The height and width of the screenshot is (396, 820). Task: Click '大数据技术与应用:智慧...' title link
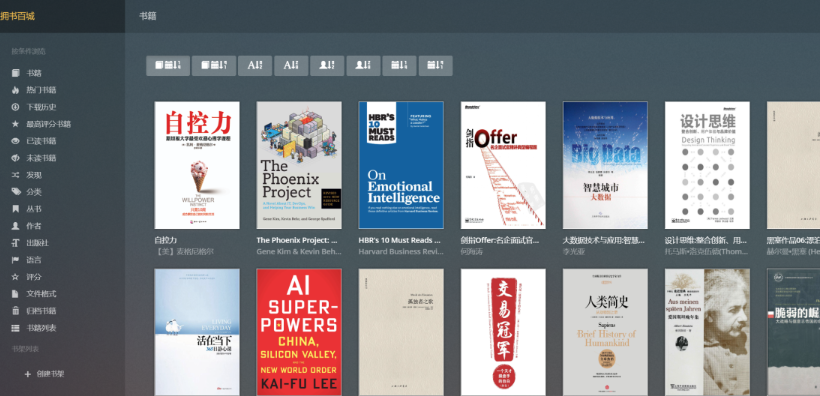[x=603, y=240]
